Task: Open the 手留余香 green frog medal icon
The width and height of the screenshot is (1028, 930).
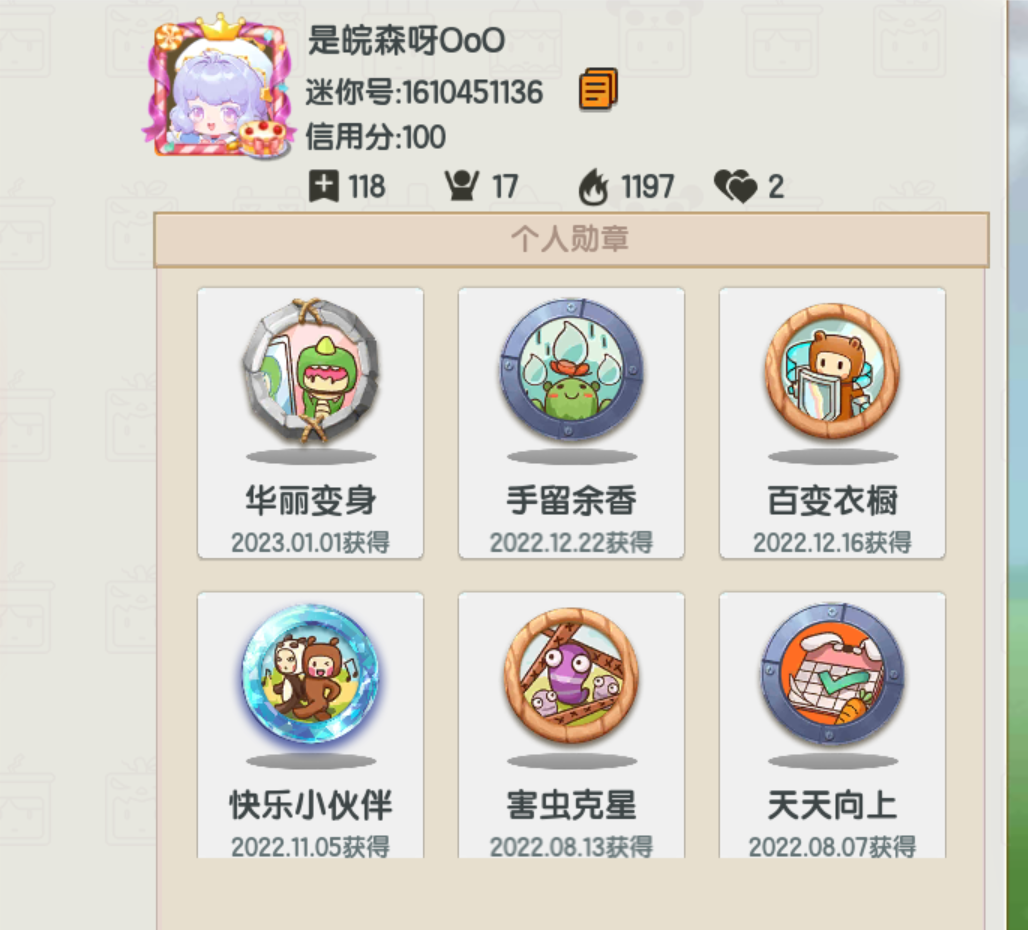Action: pos(571,370)
